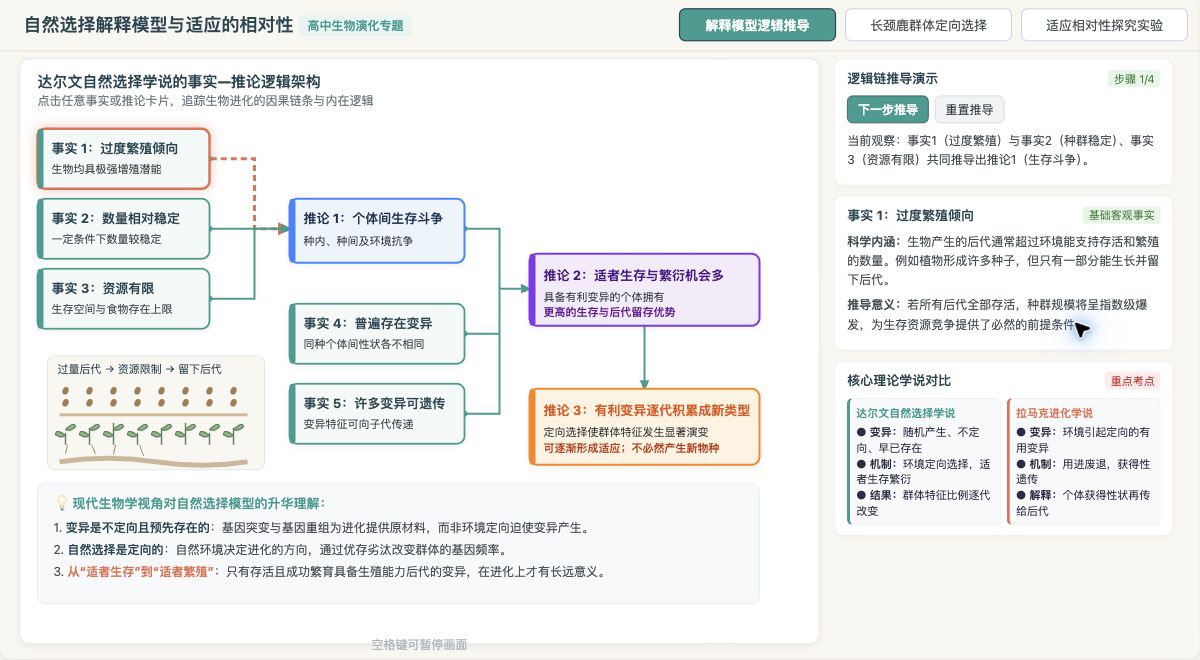Screen dimensions: 1200x660
Task: Click the 逻辑链推导演示 heading
Action: (x=893, y=78)
